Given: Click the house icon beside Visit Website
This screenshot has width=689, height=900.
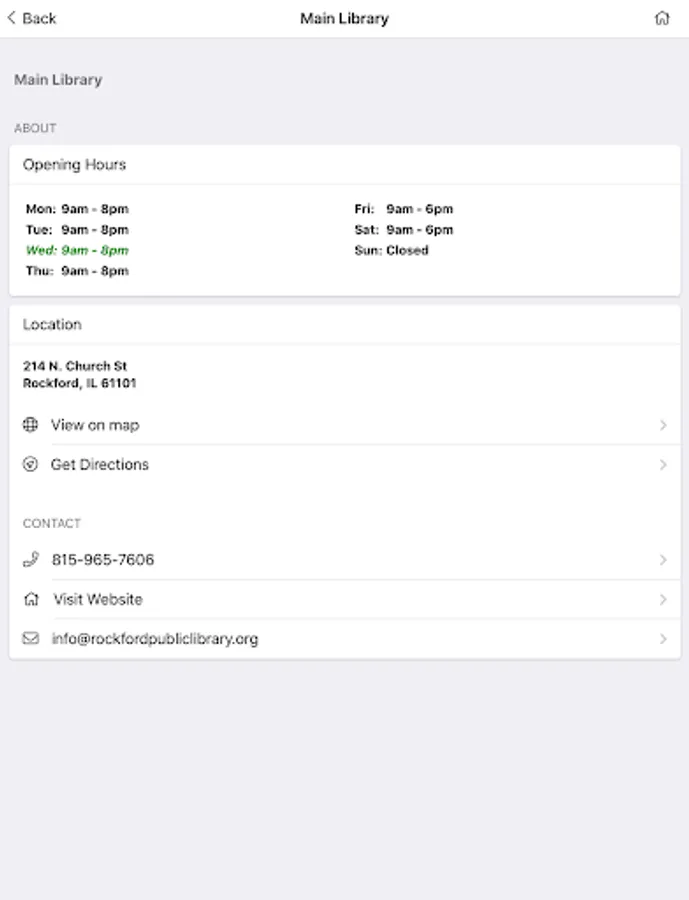Looking at the screenshot, I should coord(31,600).
